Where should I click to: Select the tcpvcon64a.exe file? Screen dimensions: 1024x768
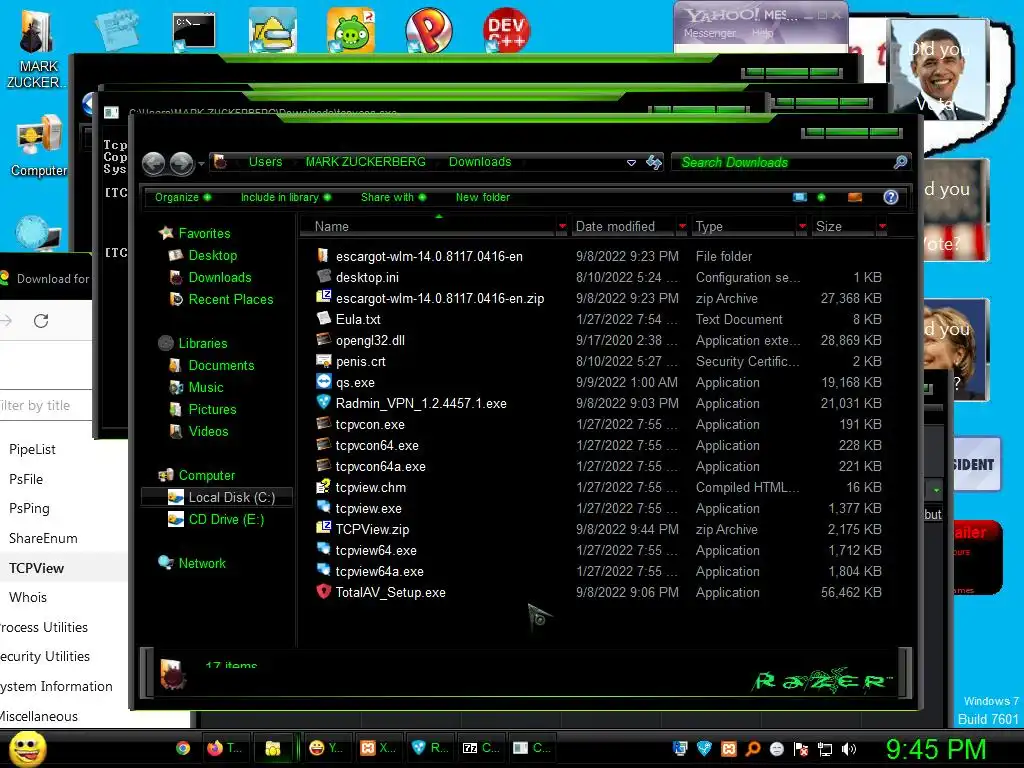[x=381, y=467]
